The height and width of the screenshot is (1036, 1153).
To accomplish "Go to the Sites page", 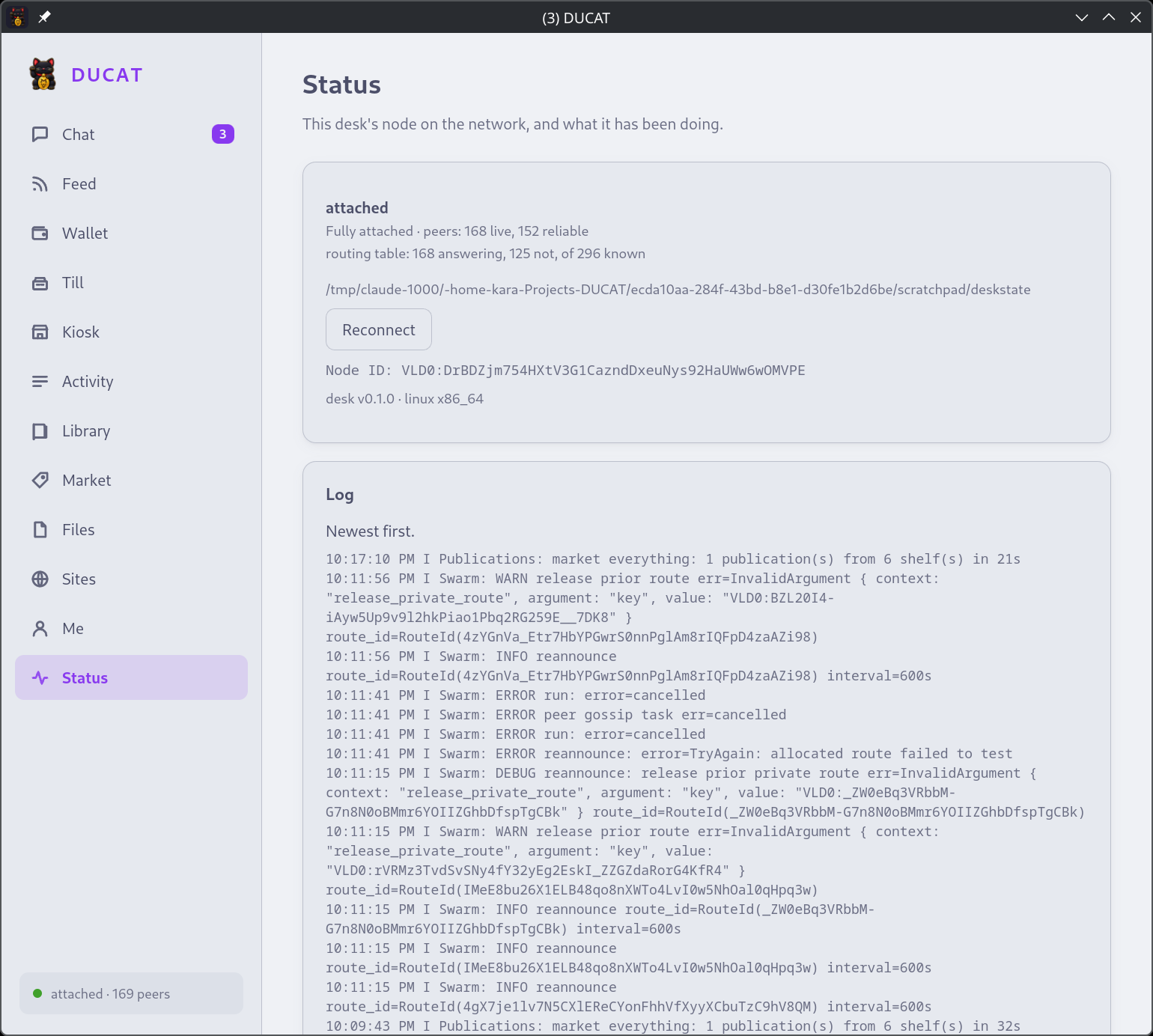I will point(132,579).
